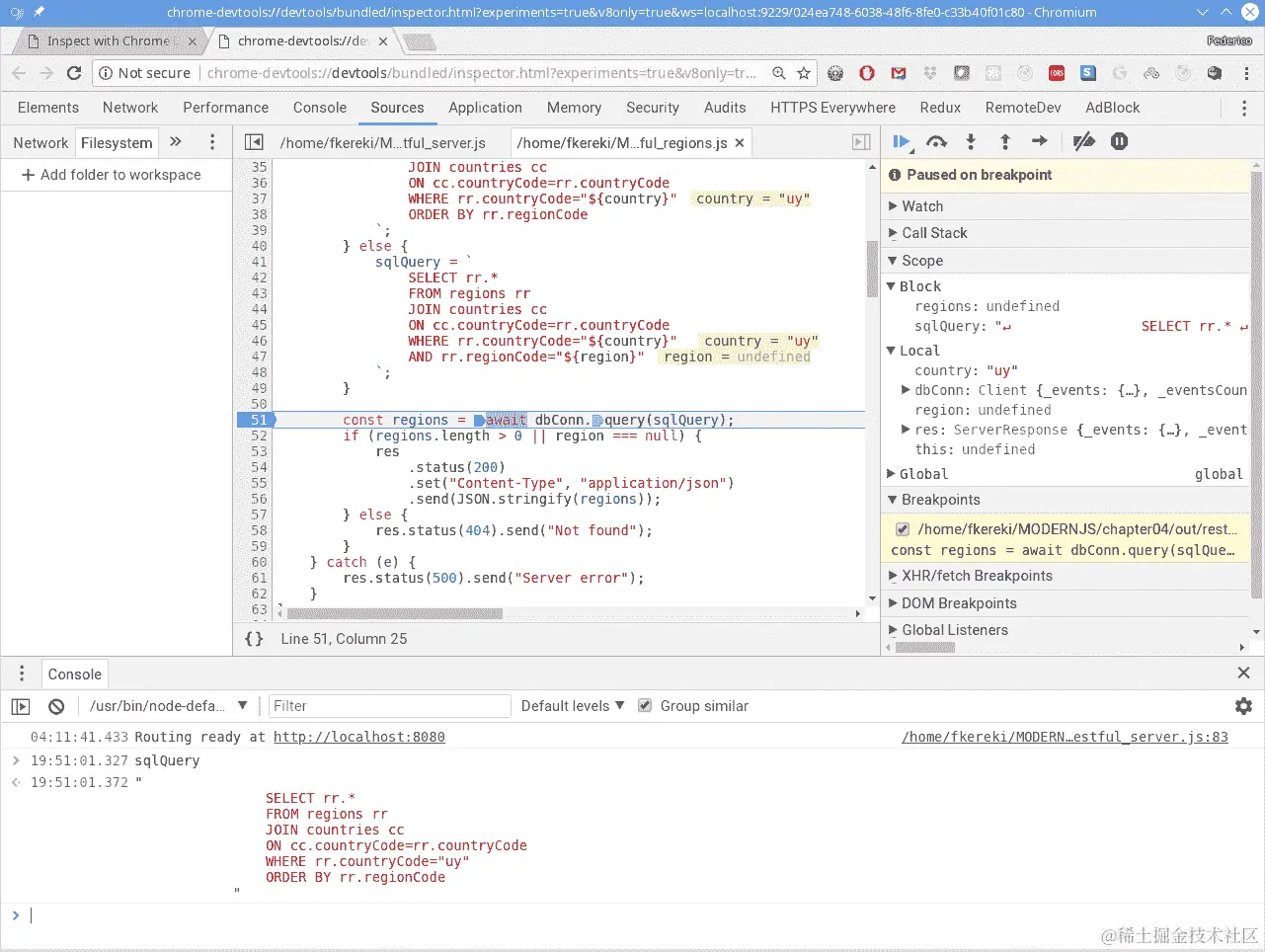
Task: Disable the restful_regions breakpoint checkbox
Action: click(x=902, y=529)
